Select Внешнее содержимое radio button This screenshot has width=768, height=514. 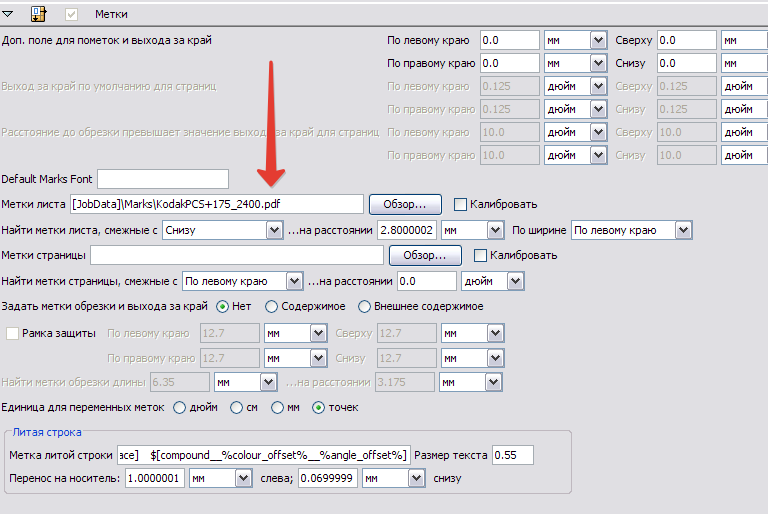(x=364, y=307)
